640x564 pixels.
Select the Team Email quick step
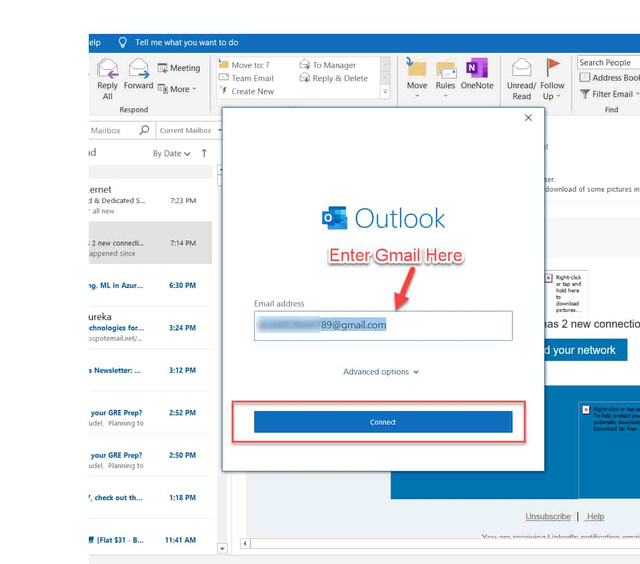(x=246, y=78)
